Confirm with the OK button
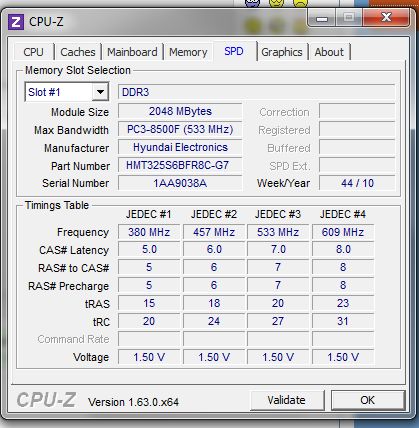419x428 pixels. pyautogui.click(x=367, y=400)
